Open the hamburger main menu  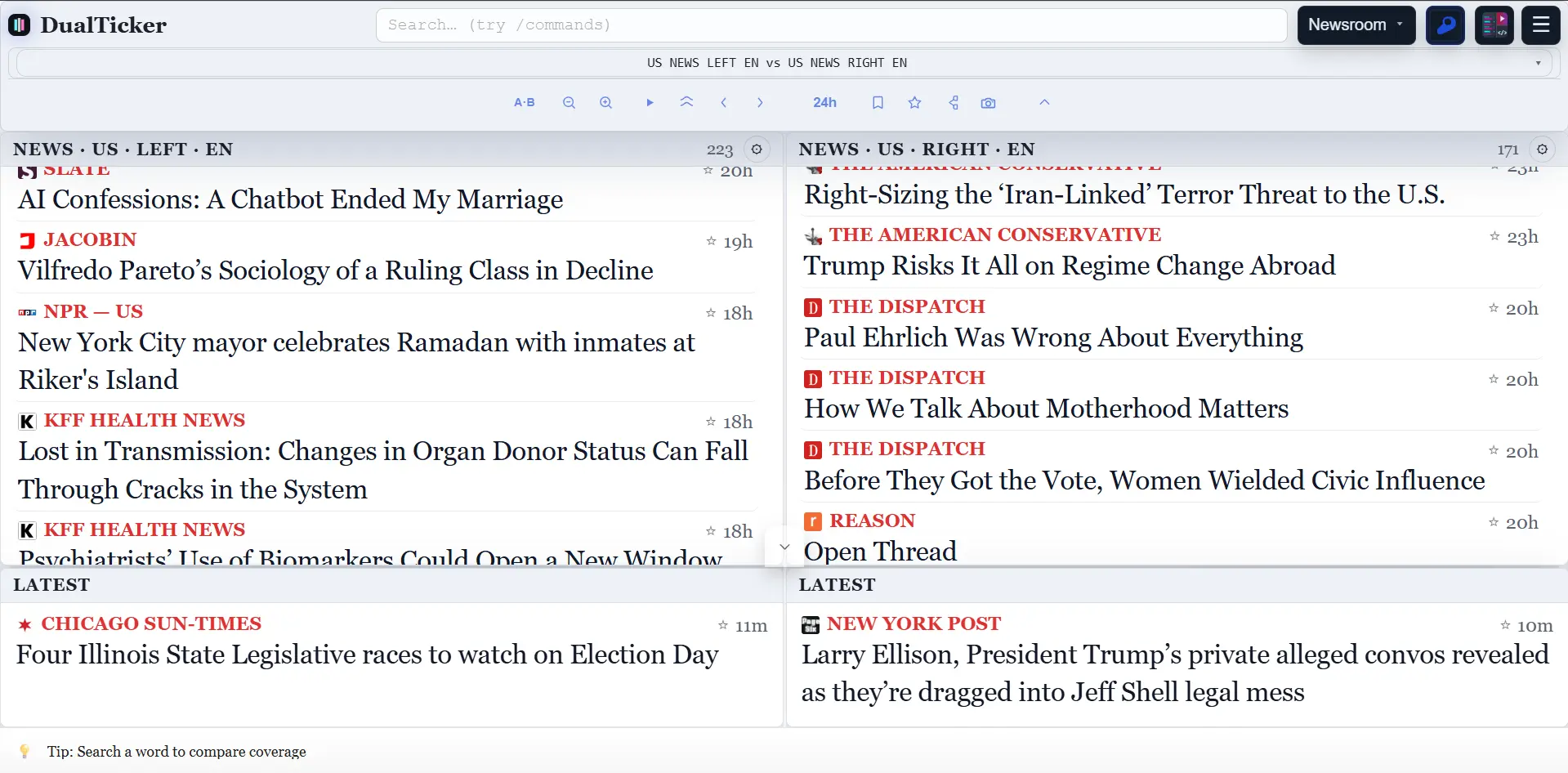(1541, 25)
